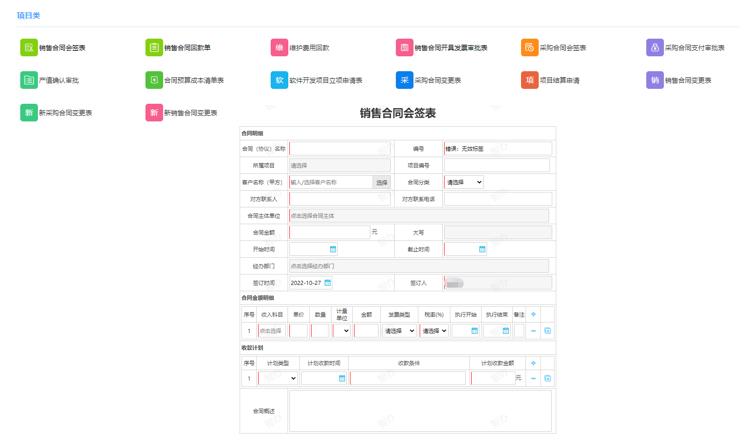744x446 pixels.
Task: Expand the 计划类型 dropdown in 收款计划
Action: click(278, 379)
